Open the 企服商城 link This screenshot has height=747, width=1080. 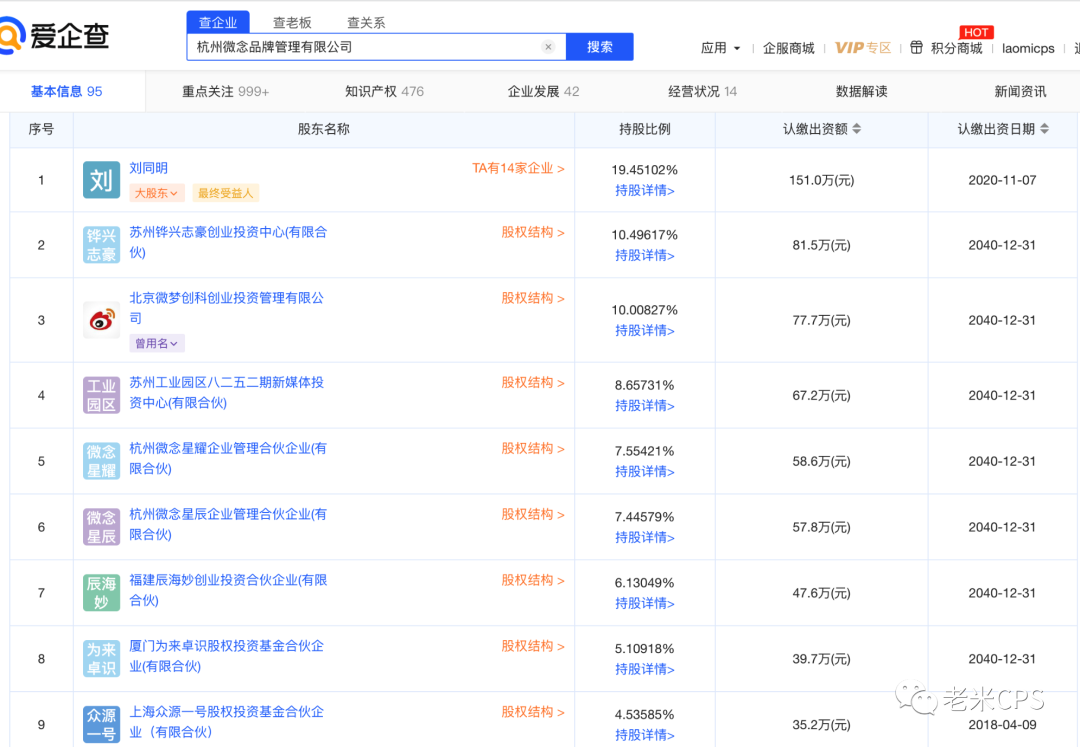pos(789,48)
